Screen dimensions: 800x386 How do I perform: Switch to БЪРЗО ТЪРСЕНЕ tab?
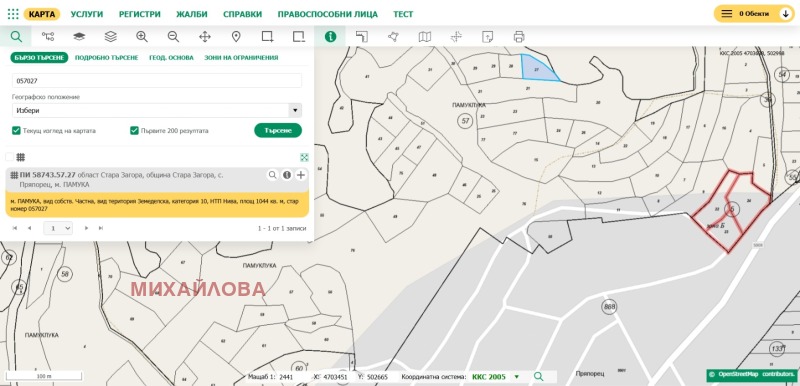[39, 58]
